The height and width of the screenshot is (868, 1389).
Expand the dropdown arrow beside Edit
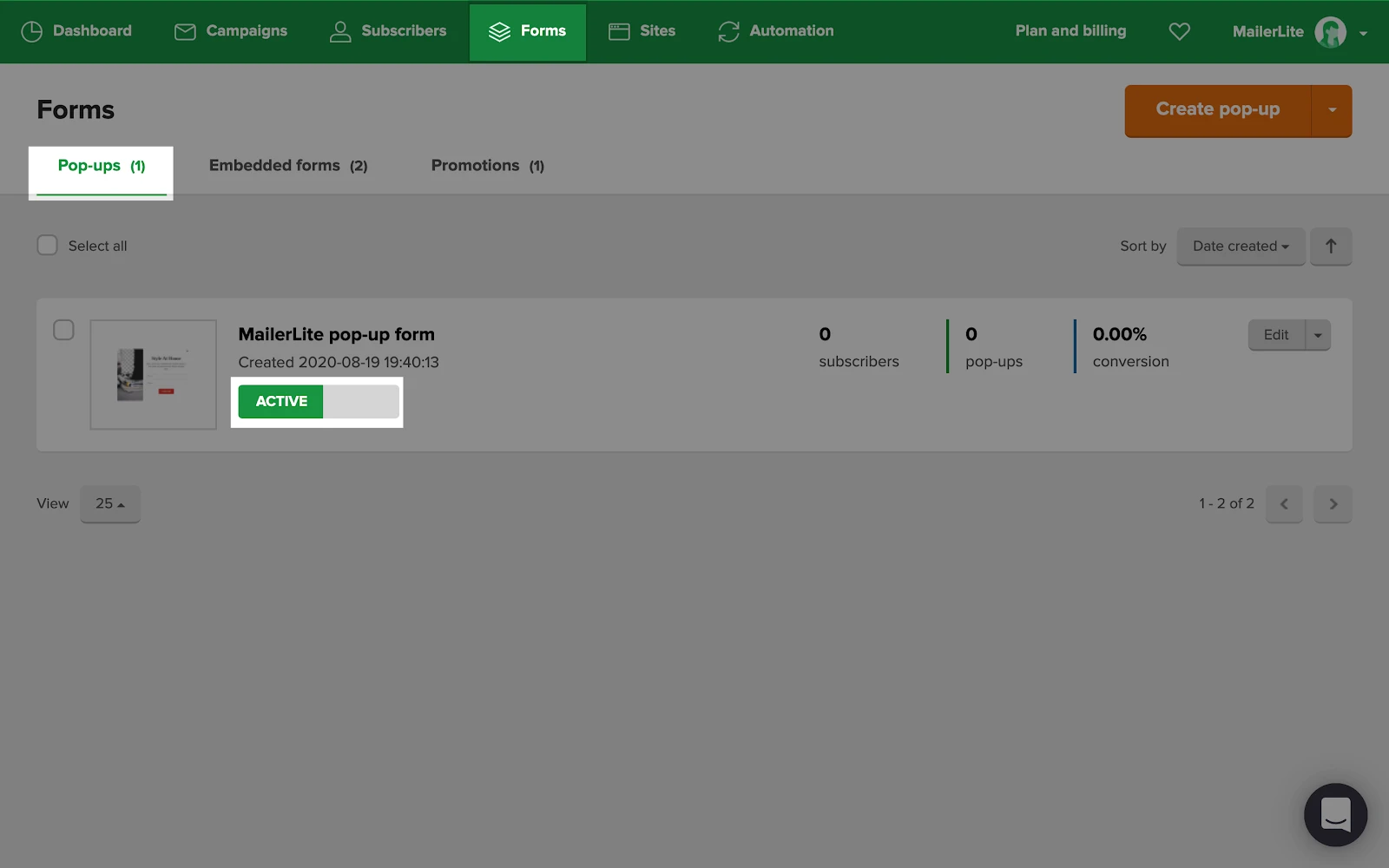point(1317,335)
